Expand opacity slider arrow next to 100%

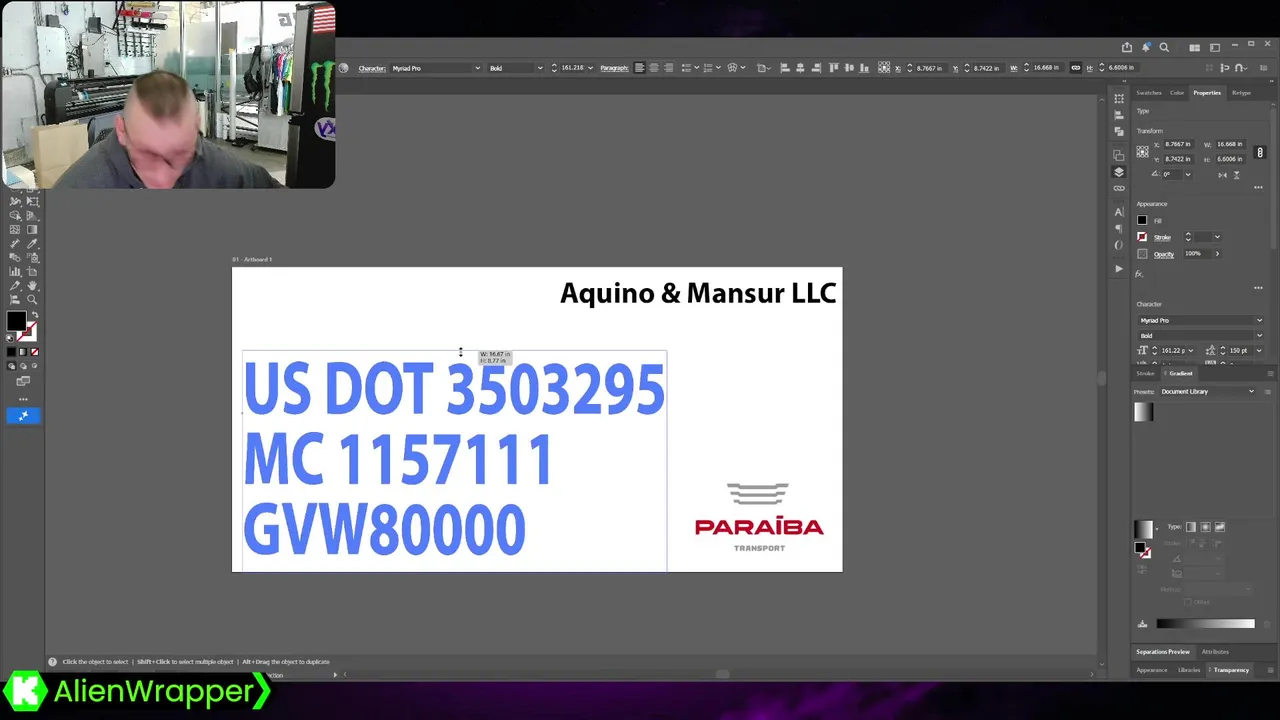(x=1217, y=253)
